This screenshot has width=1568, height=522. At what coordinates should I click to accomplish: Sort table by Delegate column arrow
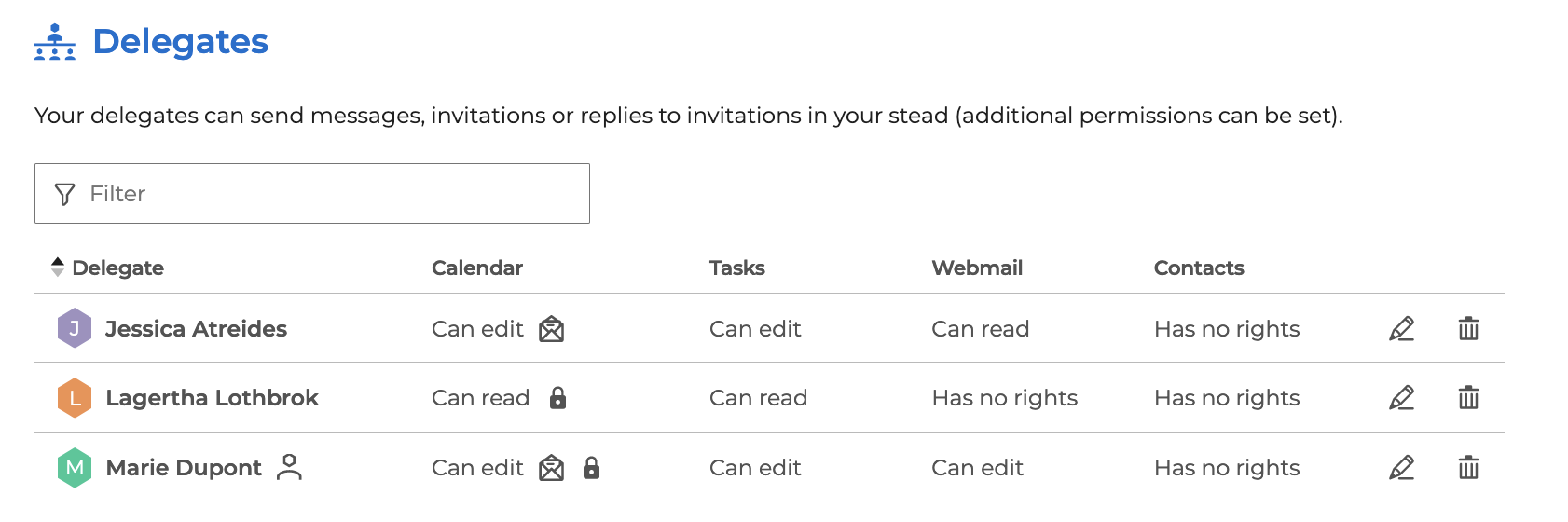[x=58, y=268]
